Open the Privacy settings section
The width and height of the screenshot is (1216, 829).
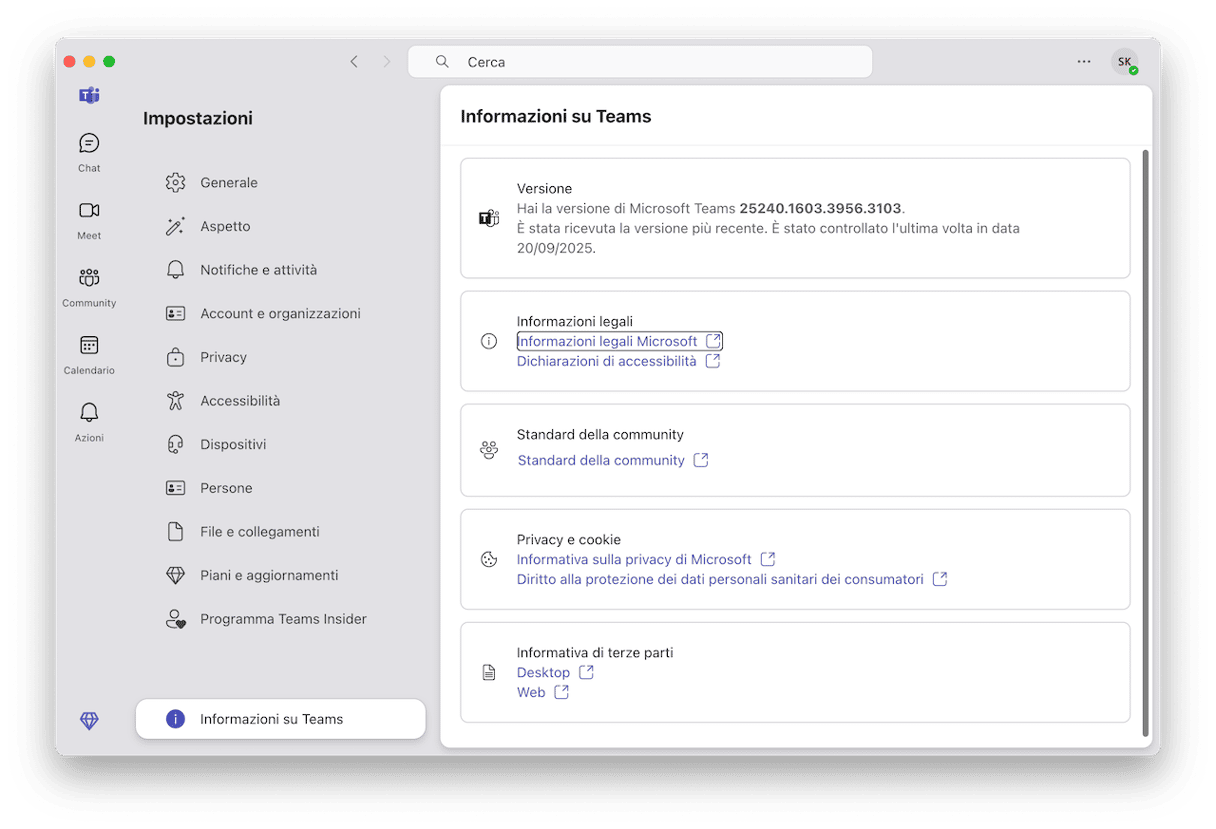223,357
